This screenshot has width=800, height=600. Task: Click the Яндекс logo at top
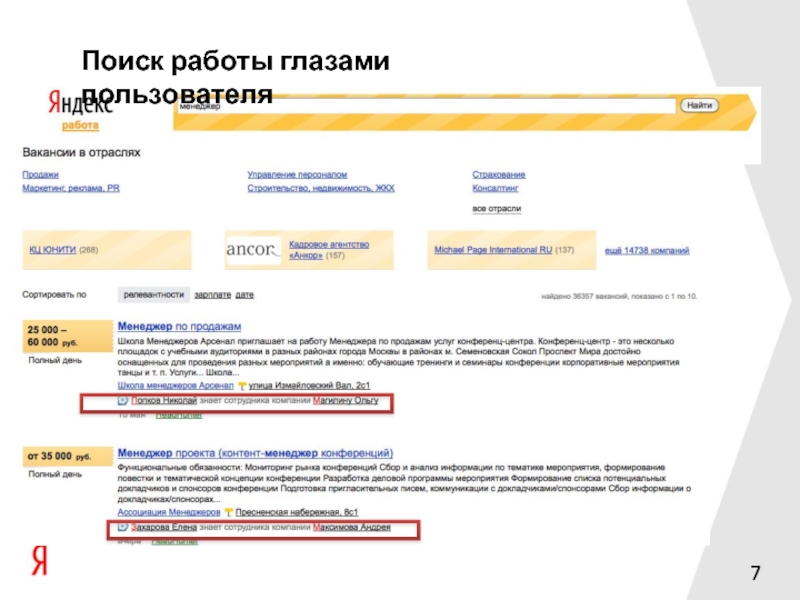coord(80,102)
